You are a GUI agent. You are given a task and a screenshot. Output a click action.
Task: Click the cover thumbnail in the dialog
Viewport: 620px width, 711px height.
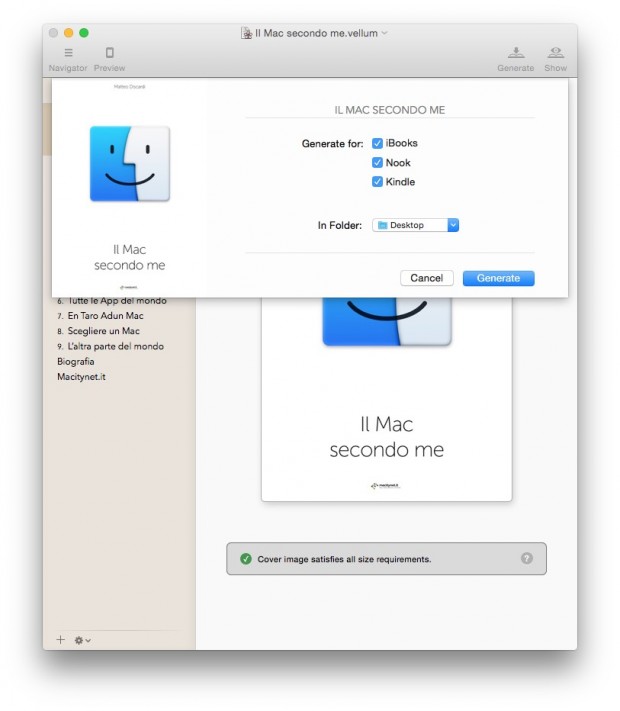pyautogui.click(x=129, y=186)
